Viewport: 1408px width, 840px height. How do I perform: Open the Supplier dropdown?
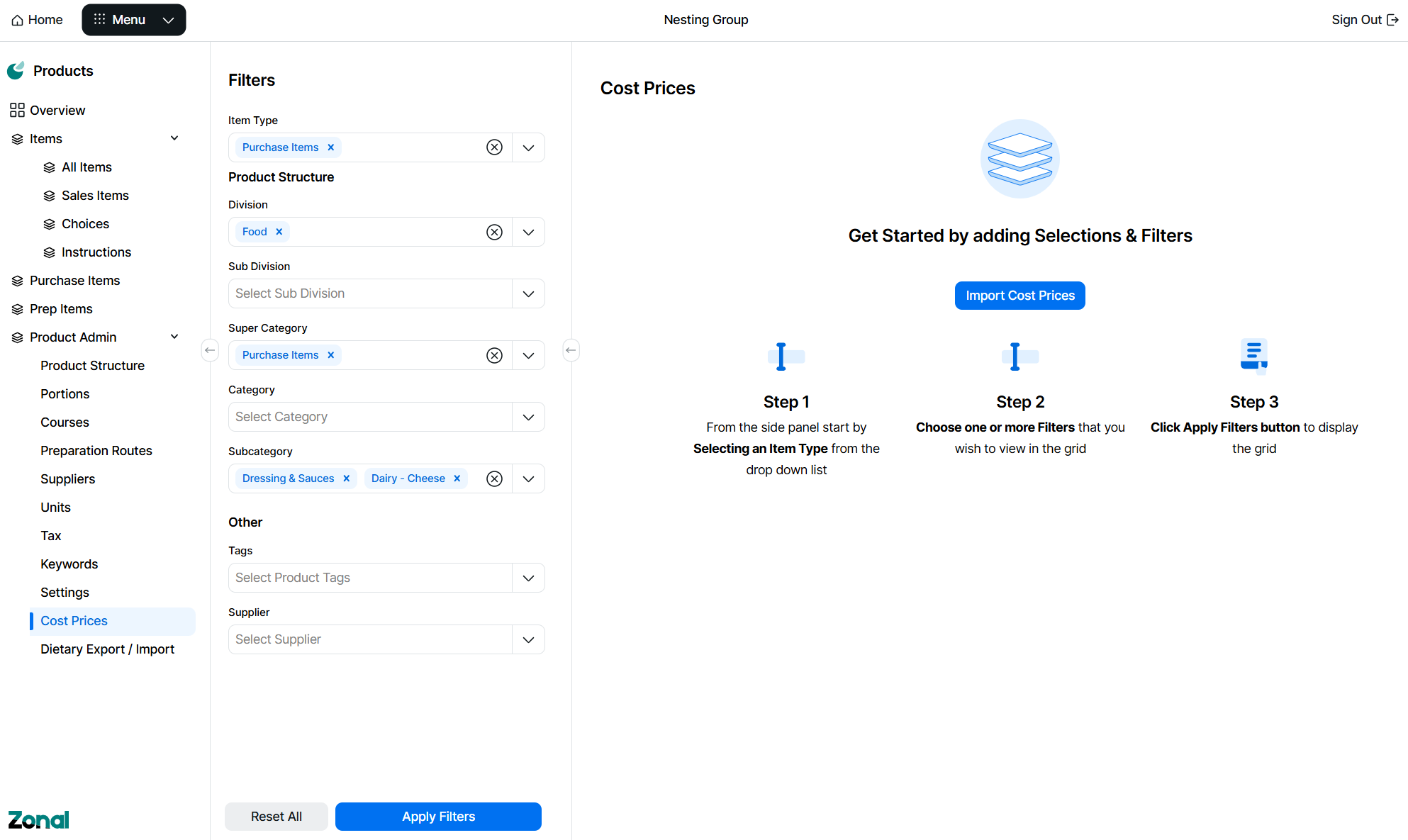click(x=528, y=639)
